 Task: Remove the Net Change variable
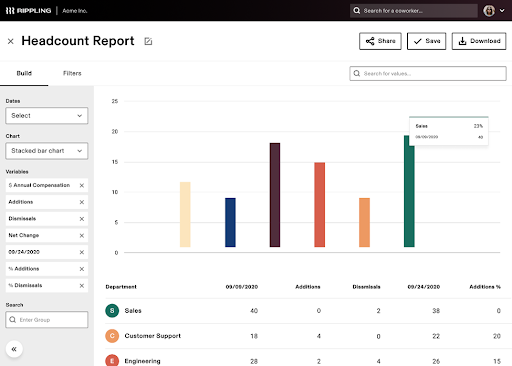82,236
